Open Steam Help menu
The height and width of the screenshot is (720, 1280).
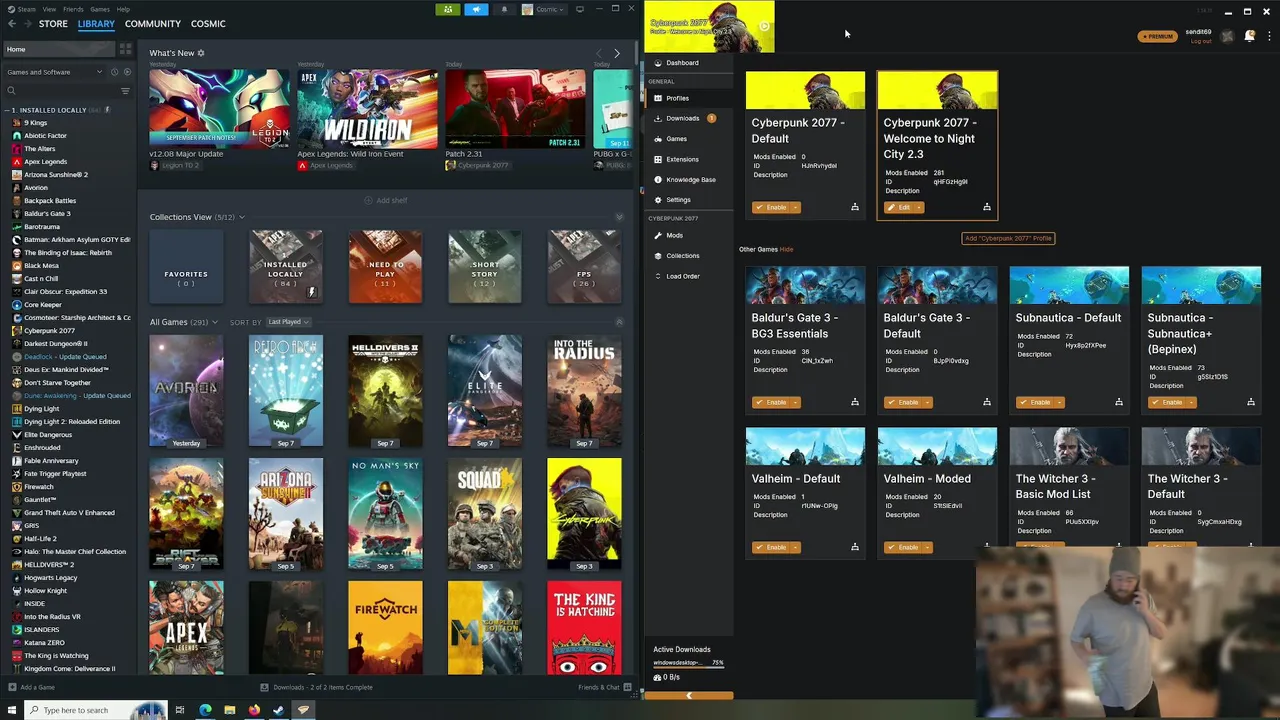coord(123,9)
